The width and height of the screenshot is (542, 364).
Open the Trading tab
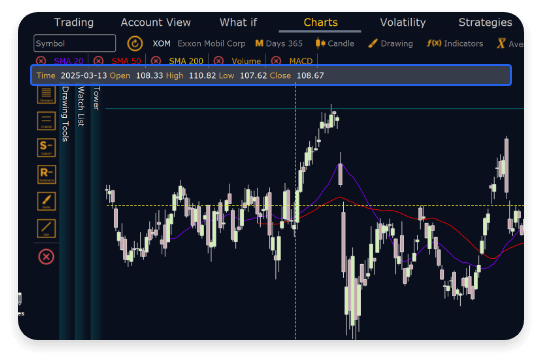pos(74,22)
